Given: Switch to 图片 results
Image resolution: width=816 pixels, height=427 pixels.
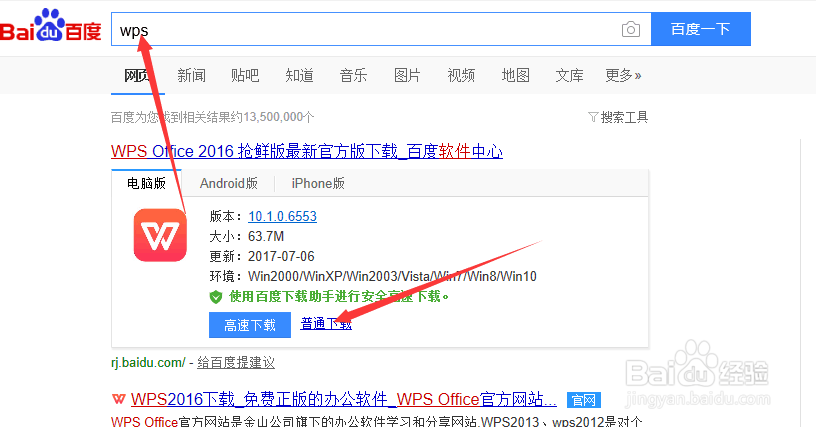Looking at the screenshot, I should [x=407, y=76].
